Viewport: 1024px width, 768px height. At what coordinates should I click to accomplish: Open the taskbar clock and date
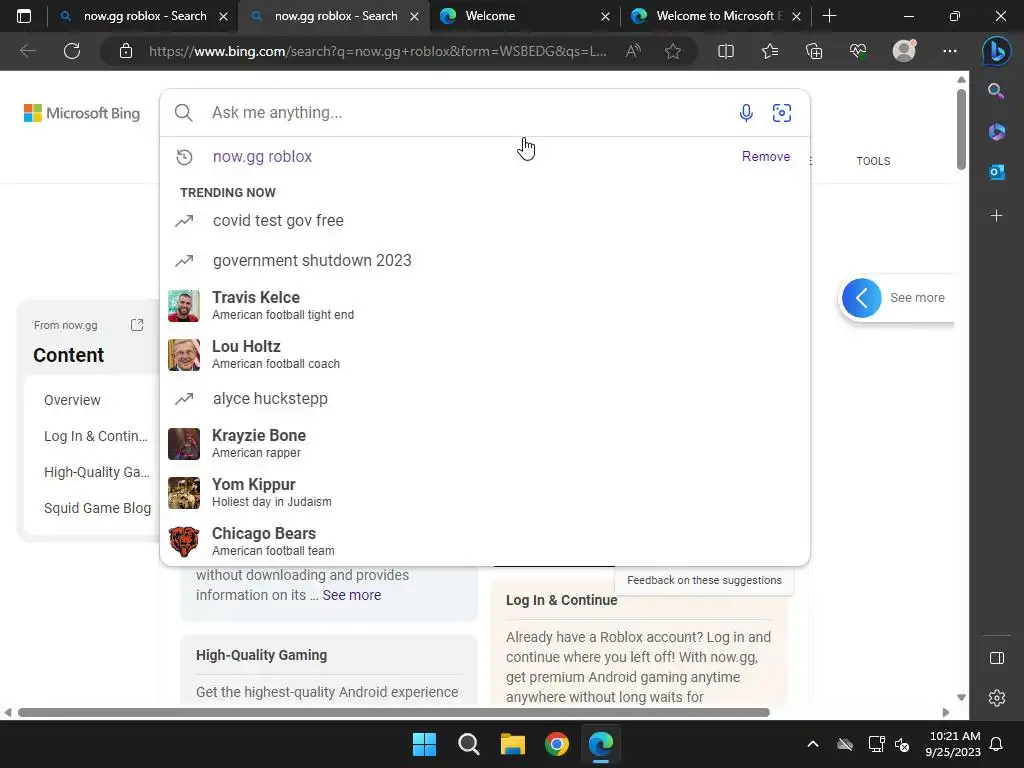pos(953,744)
